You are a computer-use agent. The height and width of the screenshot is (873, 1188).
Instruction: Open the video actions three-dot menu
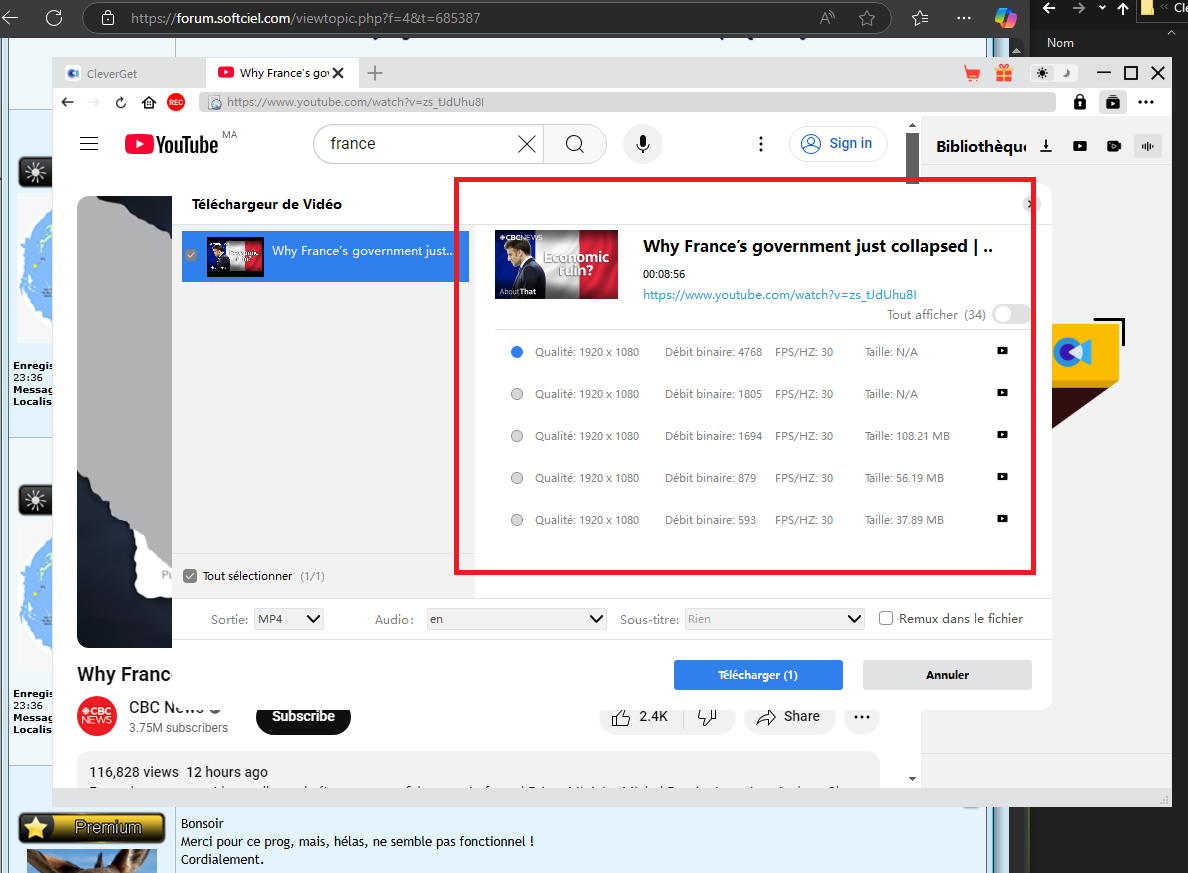(x=861, y=717)
